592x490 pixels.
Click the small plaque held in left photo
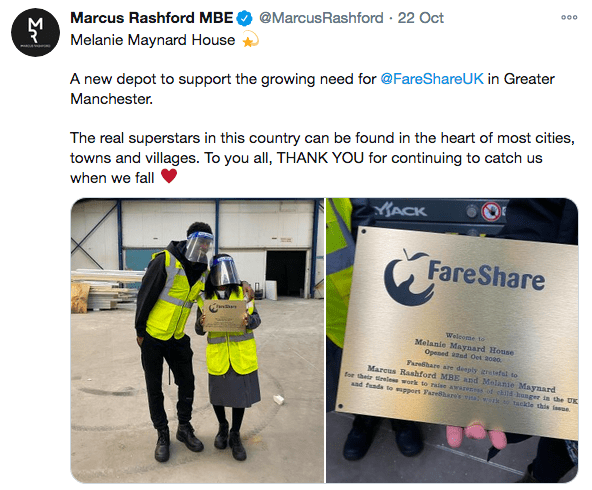[225, 316]
